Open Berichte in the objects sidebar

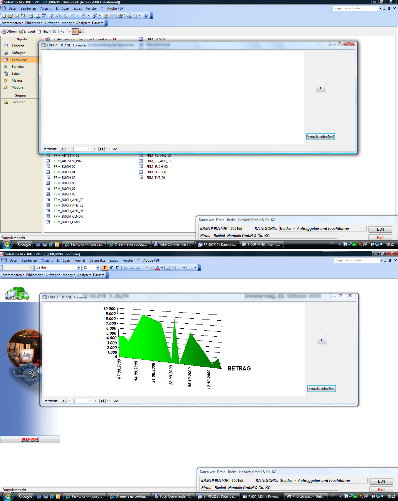click(17, 67)
